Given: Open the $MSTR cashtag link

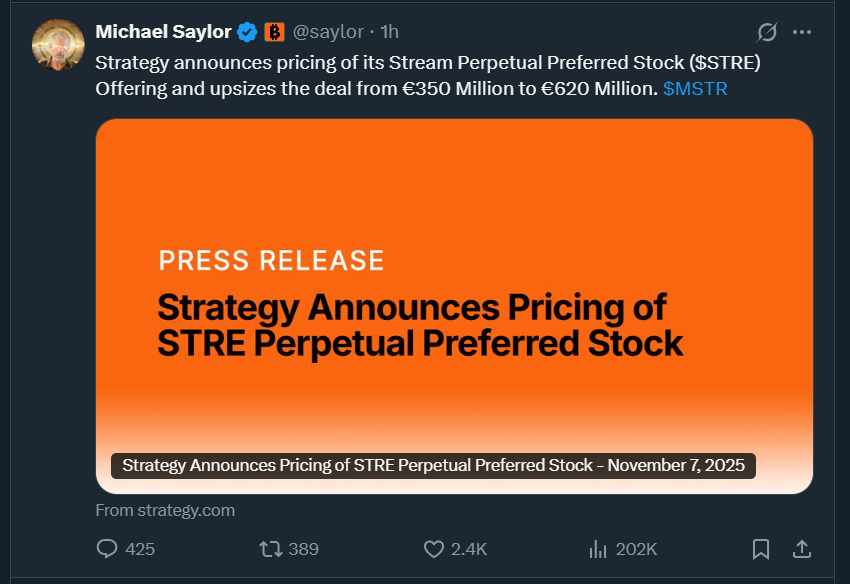Looking at the screenshot, I should click(x=695, y=88).
